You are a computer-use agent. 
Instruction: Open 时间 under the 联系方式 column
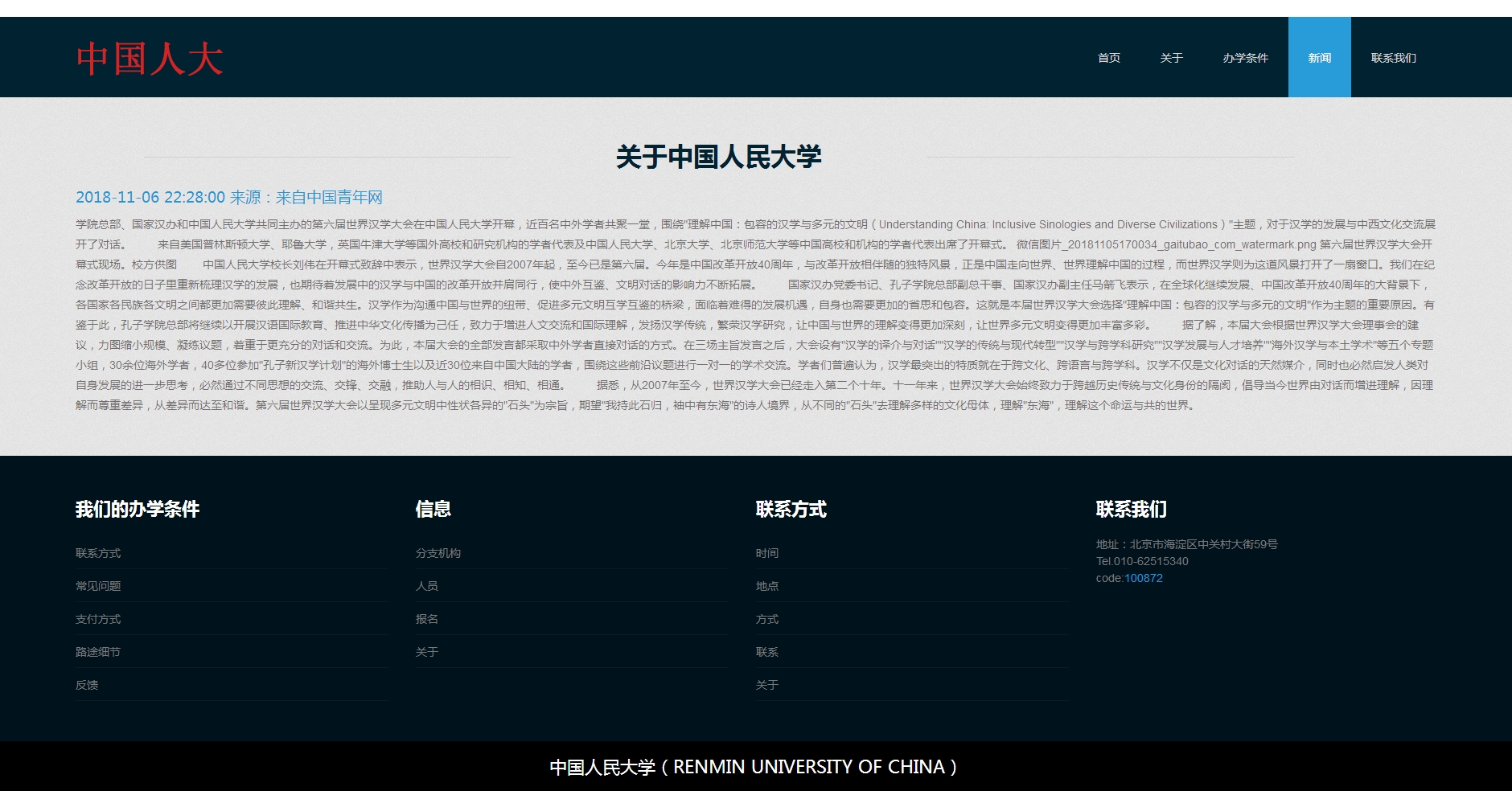click(767, 553)
